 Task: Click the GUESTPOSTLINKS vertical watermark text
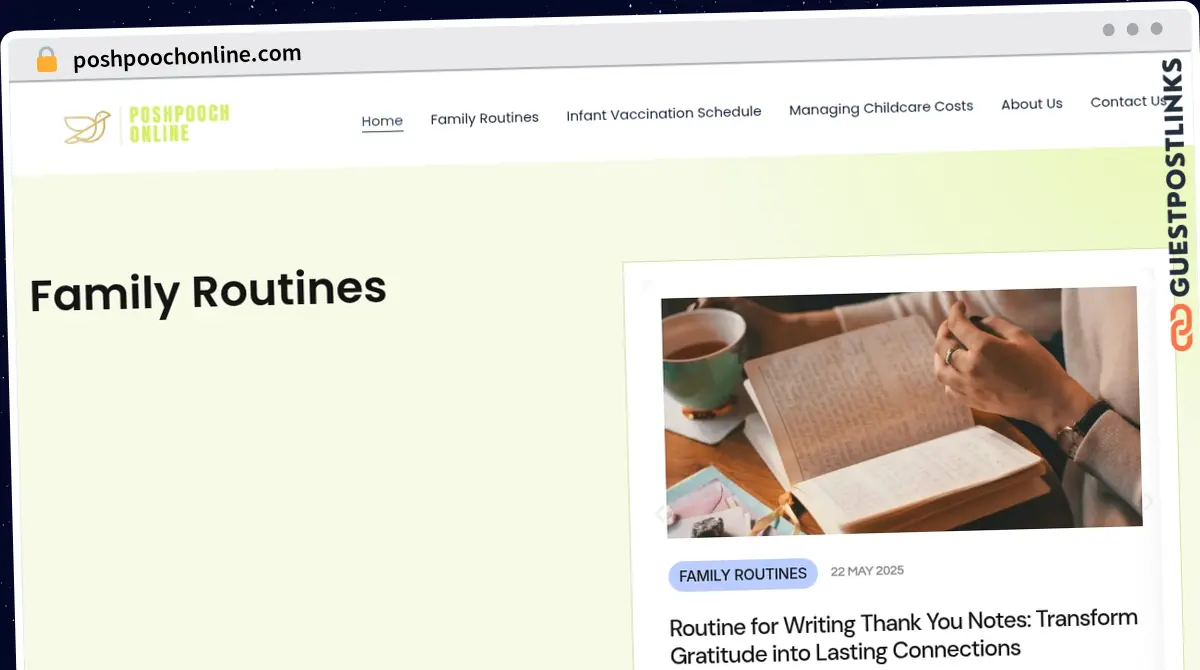pyautogui.click(x=1182, y=178)
